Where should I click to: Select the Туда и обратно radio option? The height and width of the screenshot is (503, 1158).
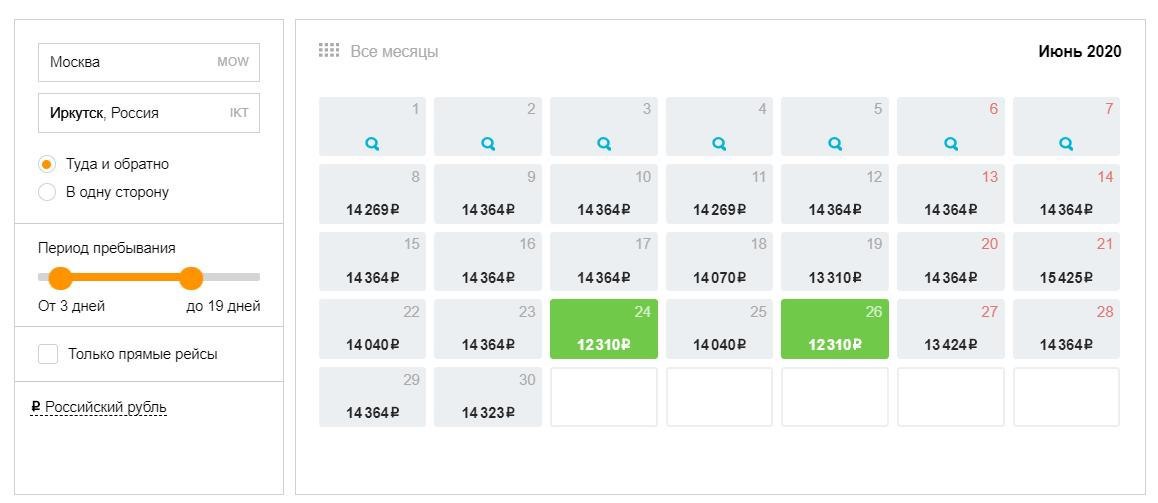coord(47,164)
